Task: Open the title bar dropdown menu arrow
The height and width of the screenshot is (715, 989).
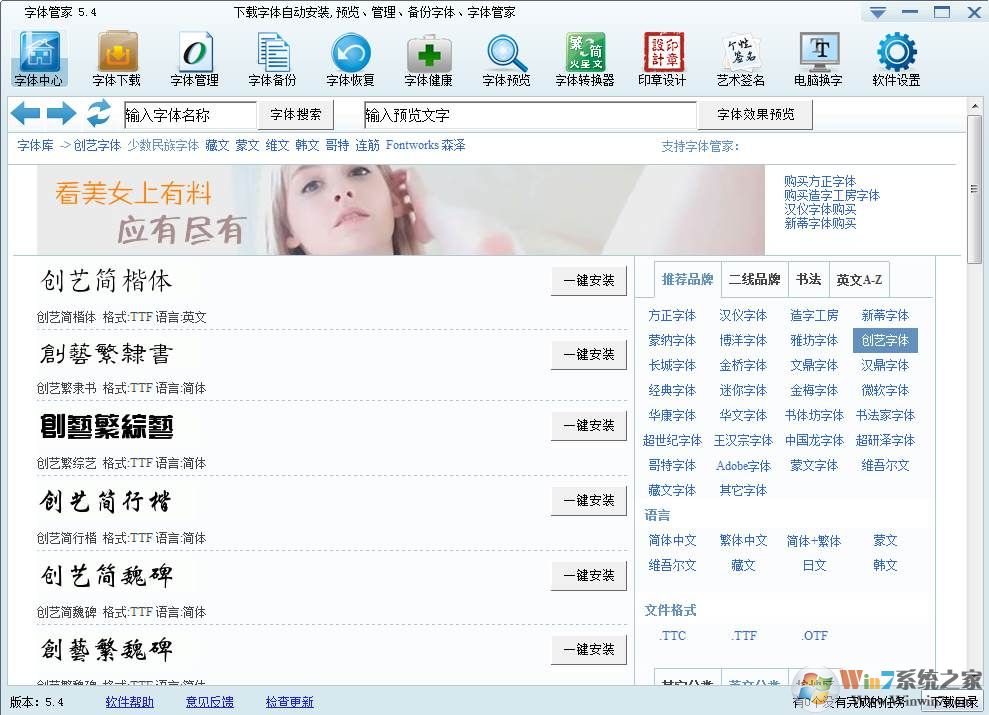Action: [x=877, y=13]
